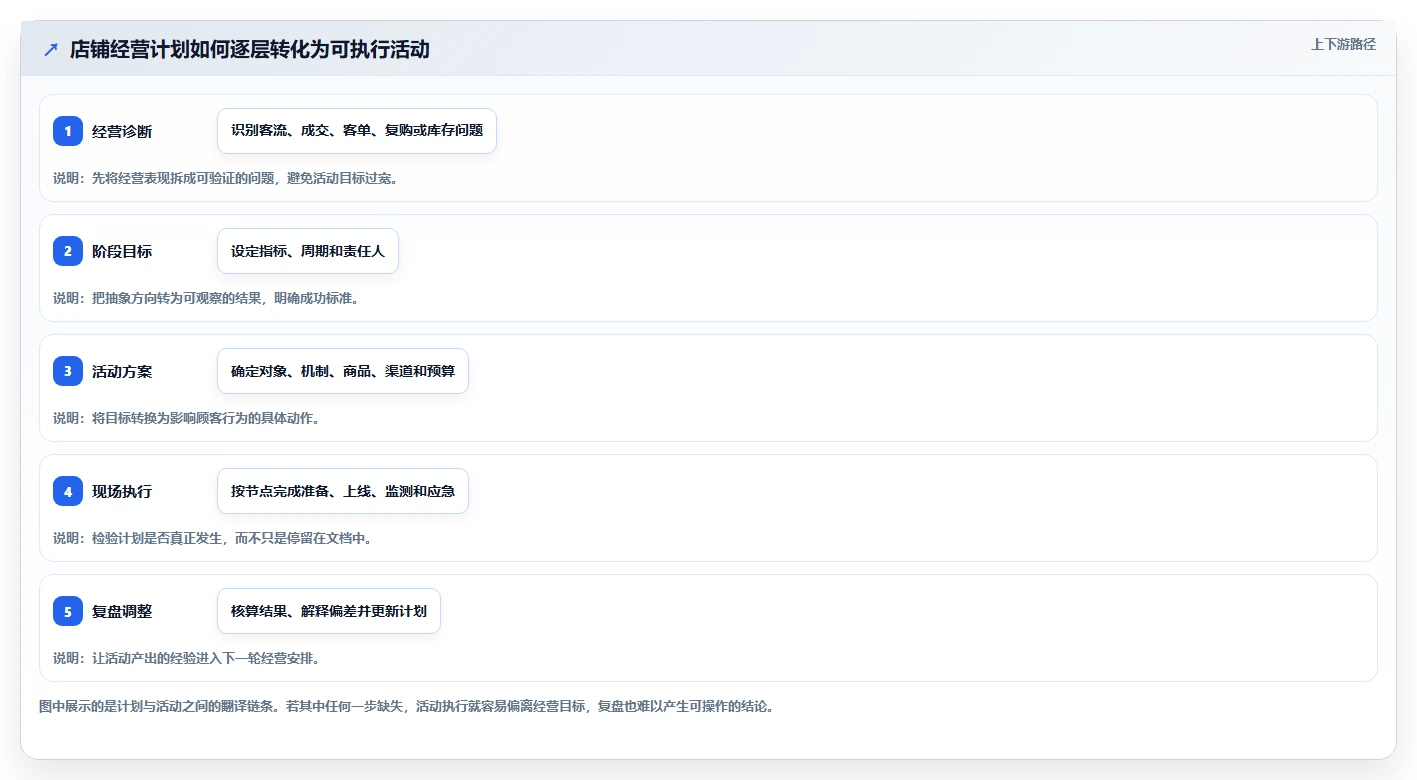Screen dimensions: 1417x780
Task: Select step number 1 badge
Action: tap(68, 131)
